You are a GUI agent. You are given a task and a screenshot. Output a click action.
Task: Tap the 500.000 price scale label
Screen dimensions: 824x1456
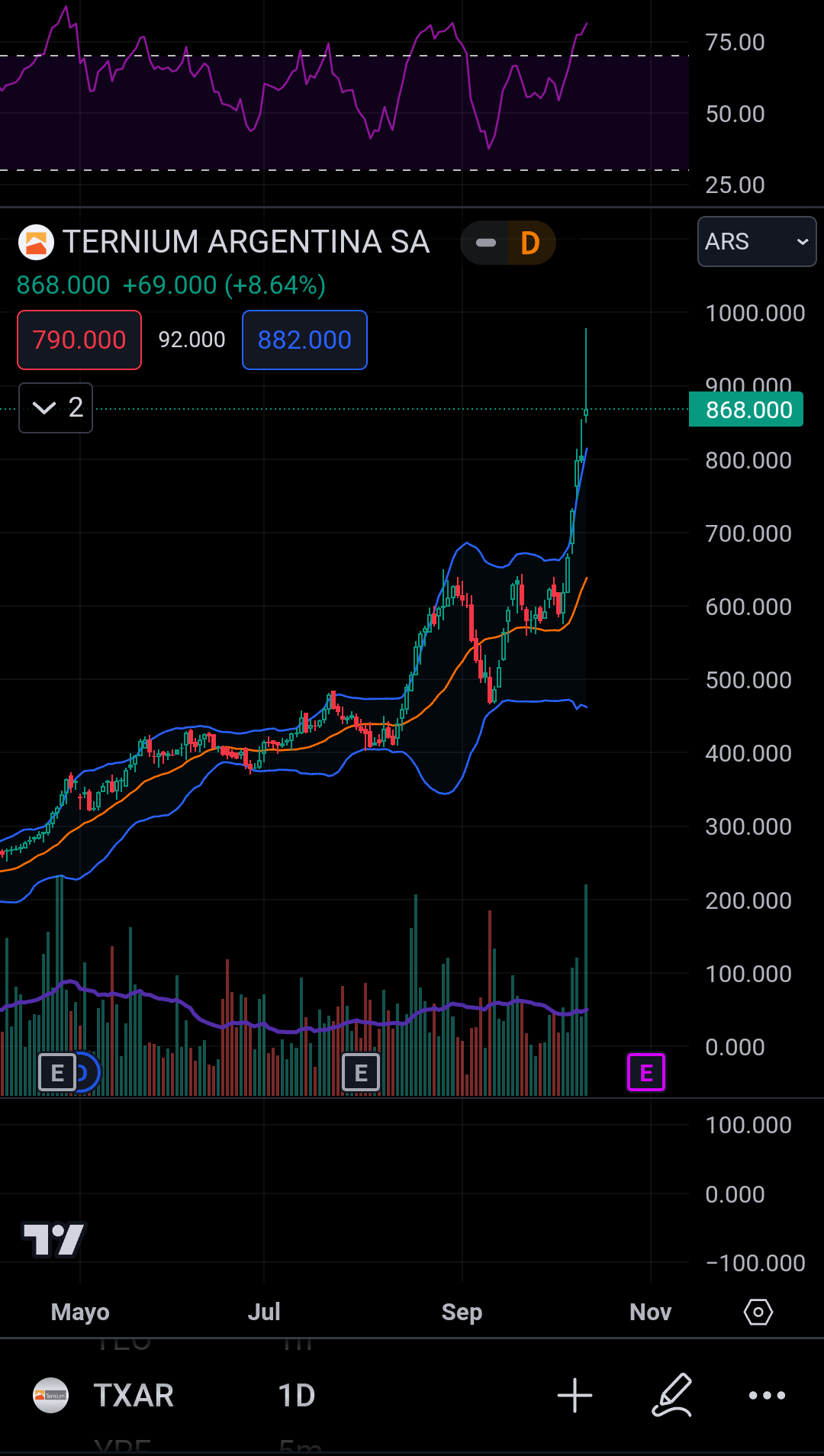point(748,680)
